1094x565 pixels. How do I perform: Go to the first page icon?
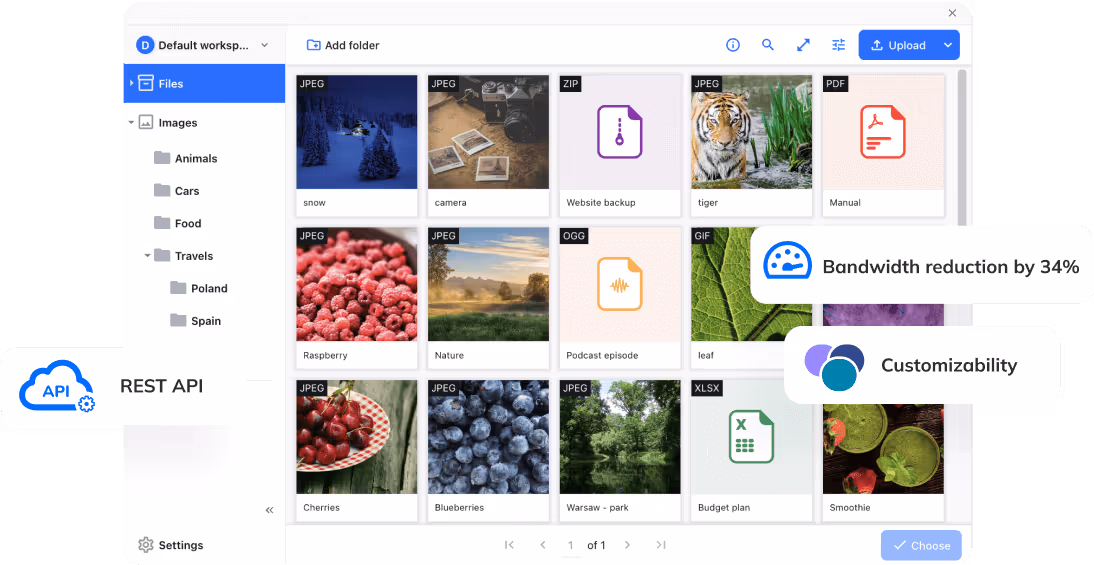coord(509,545)
